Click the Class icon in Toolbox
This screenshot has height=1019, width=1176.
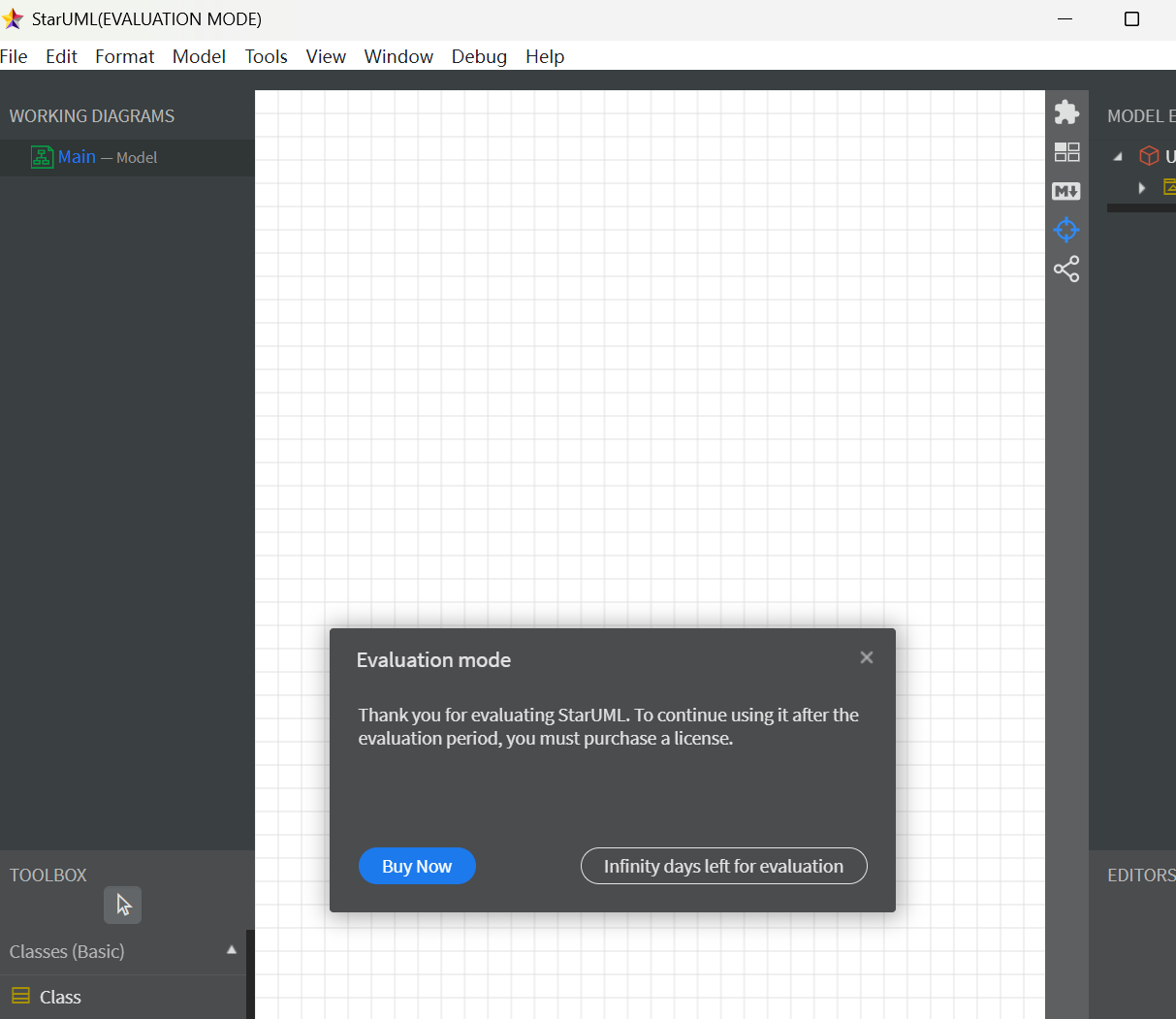point(20,996)
